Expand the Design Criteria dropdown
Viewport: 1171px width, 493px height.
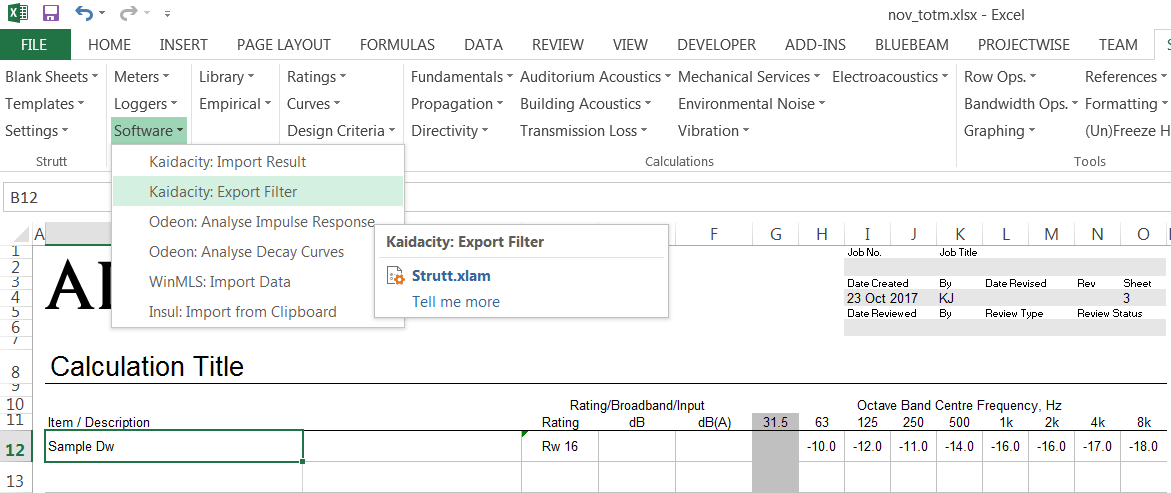pos(342,131)
